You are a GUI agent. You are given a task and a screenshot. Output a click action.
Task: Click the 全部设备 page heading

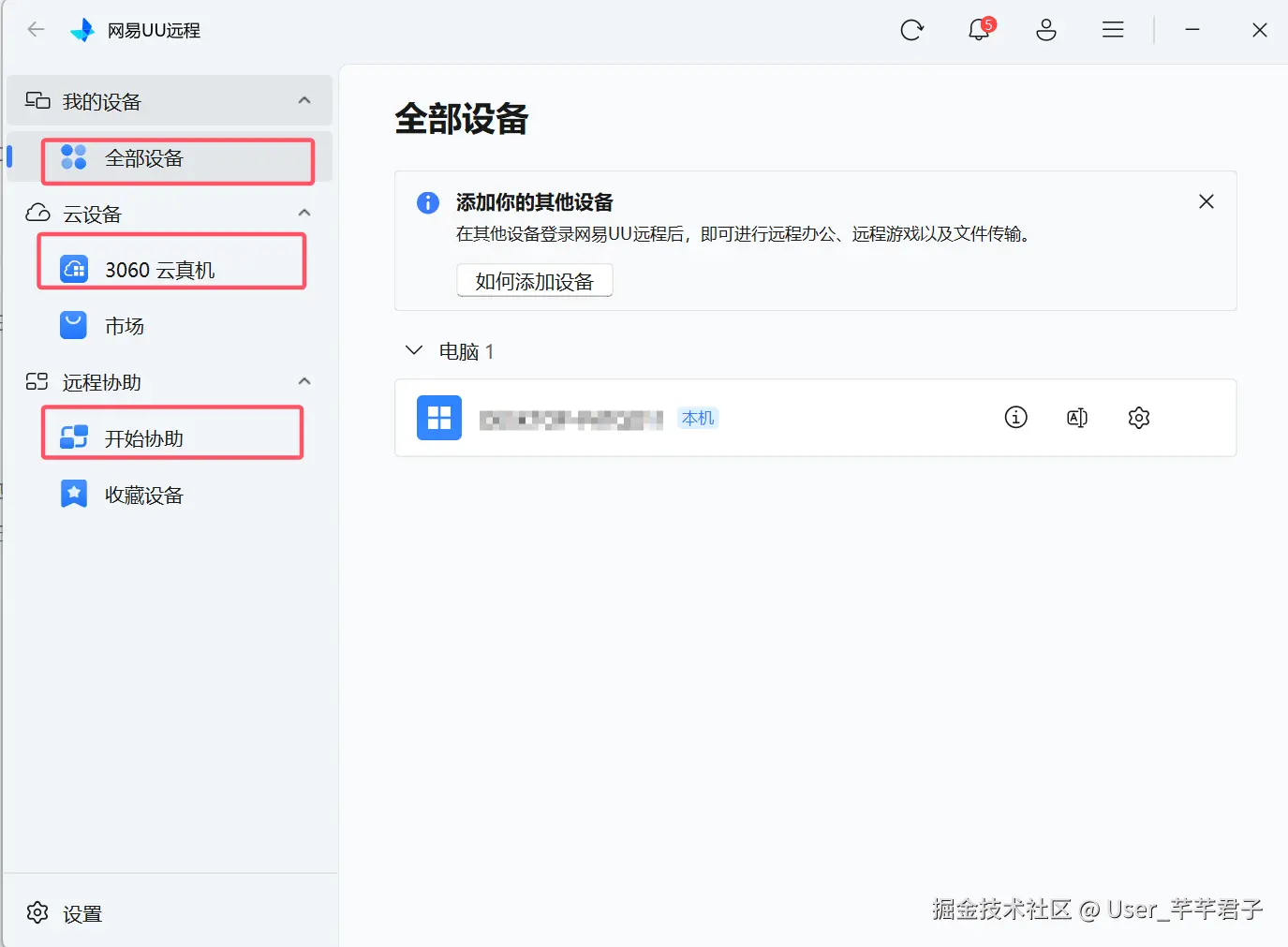tap(462, 119)
